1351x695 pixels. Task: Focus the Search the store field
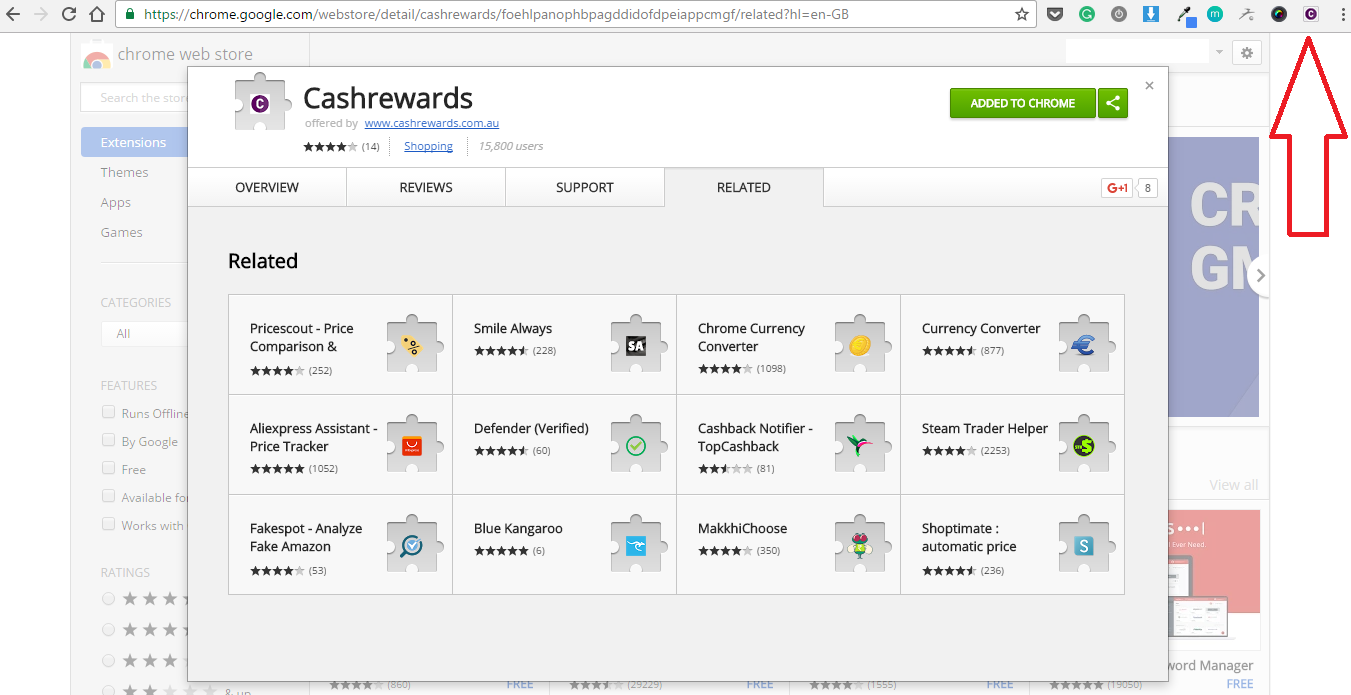point(135,97)
